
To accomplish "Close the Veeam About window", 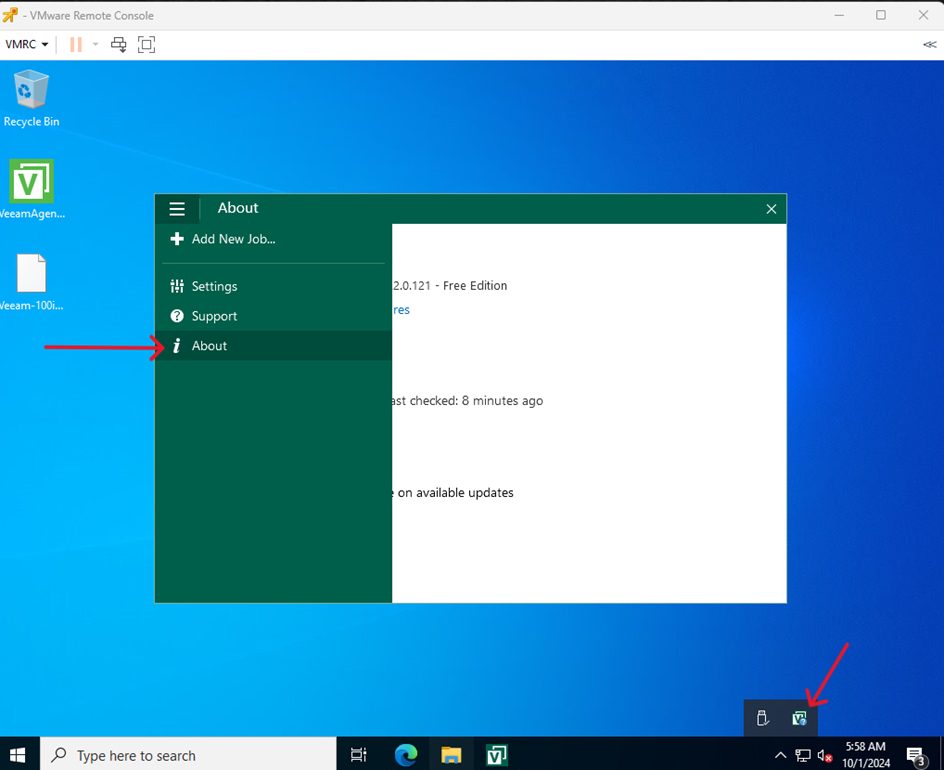I will 771,209.
